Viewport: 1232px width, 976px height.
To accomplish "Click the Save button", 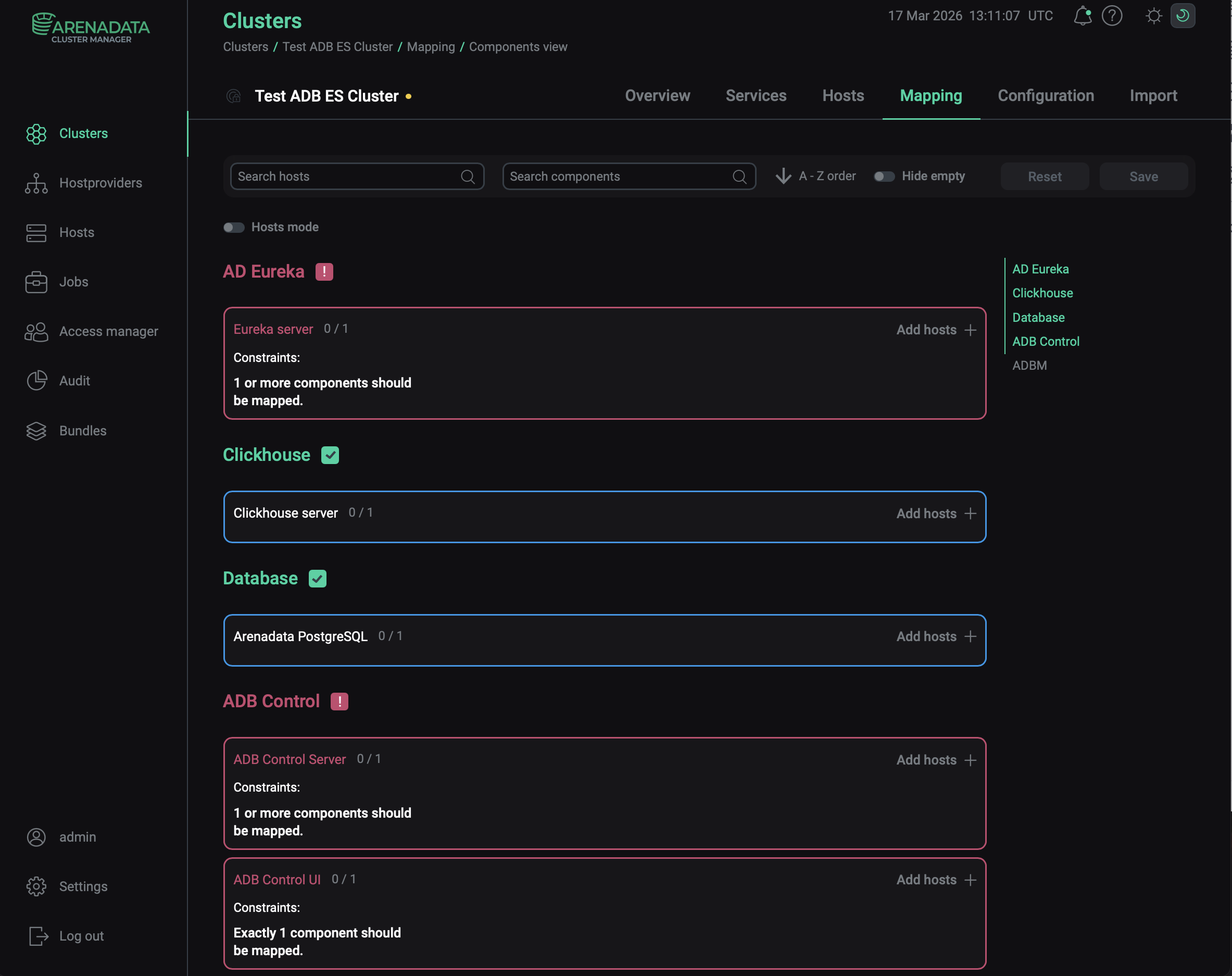I will [1143, 177].
